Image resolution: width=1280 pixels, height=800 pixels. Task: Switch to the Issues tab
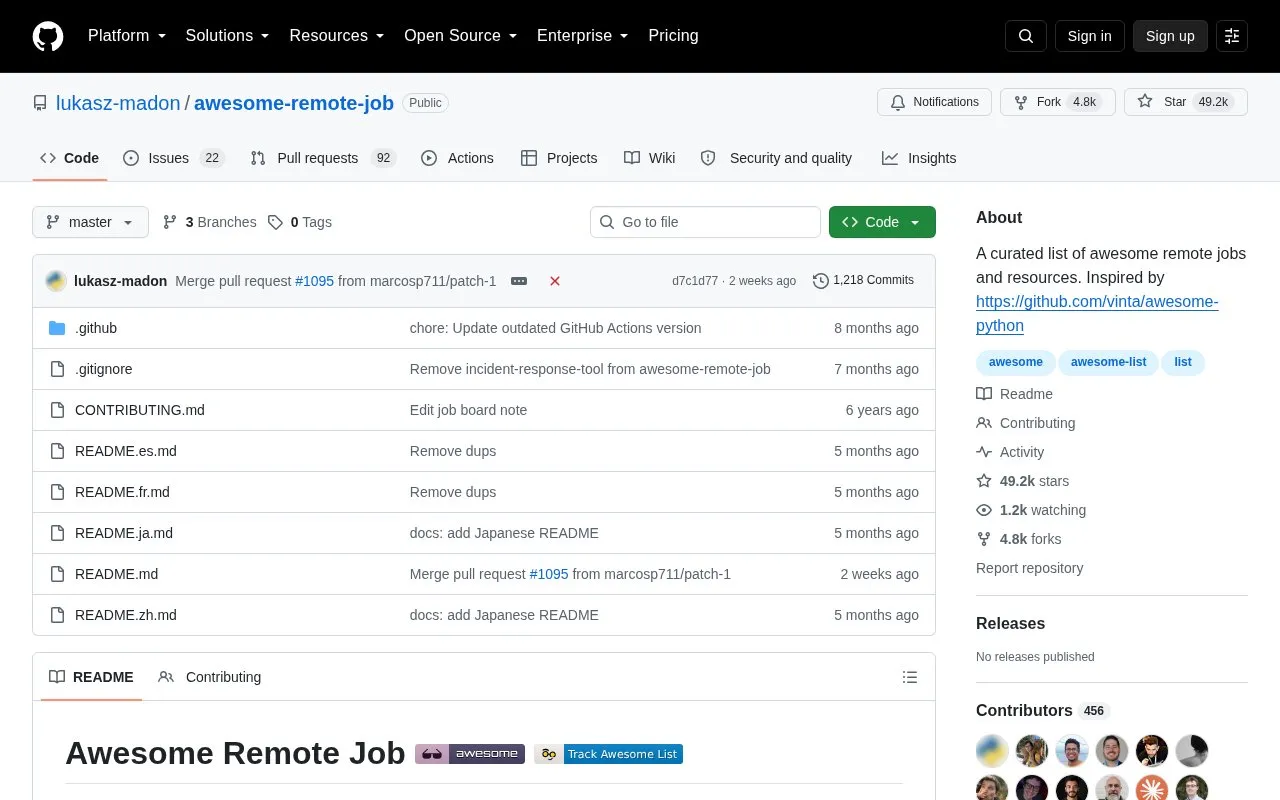[x=174, y=158]
